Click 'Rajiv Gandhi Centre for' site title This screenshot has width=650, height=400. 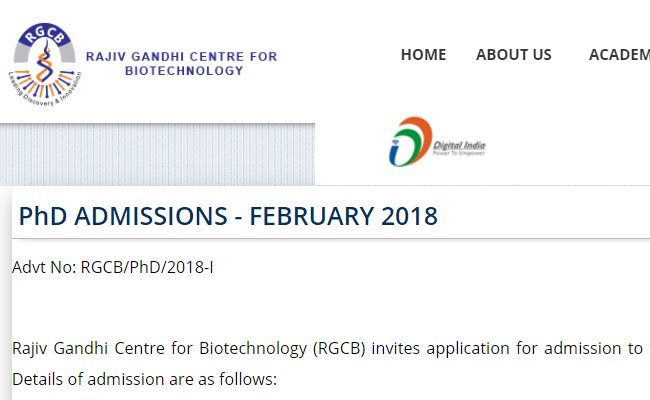pos(181,57)
